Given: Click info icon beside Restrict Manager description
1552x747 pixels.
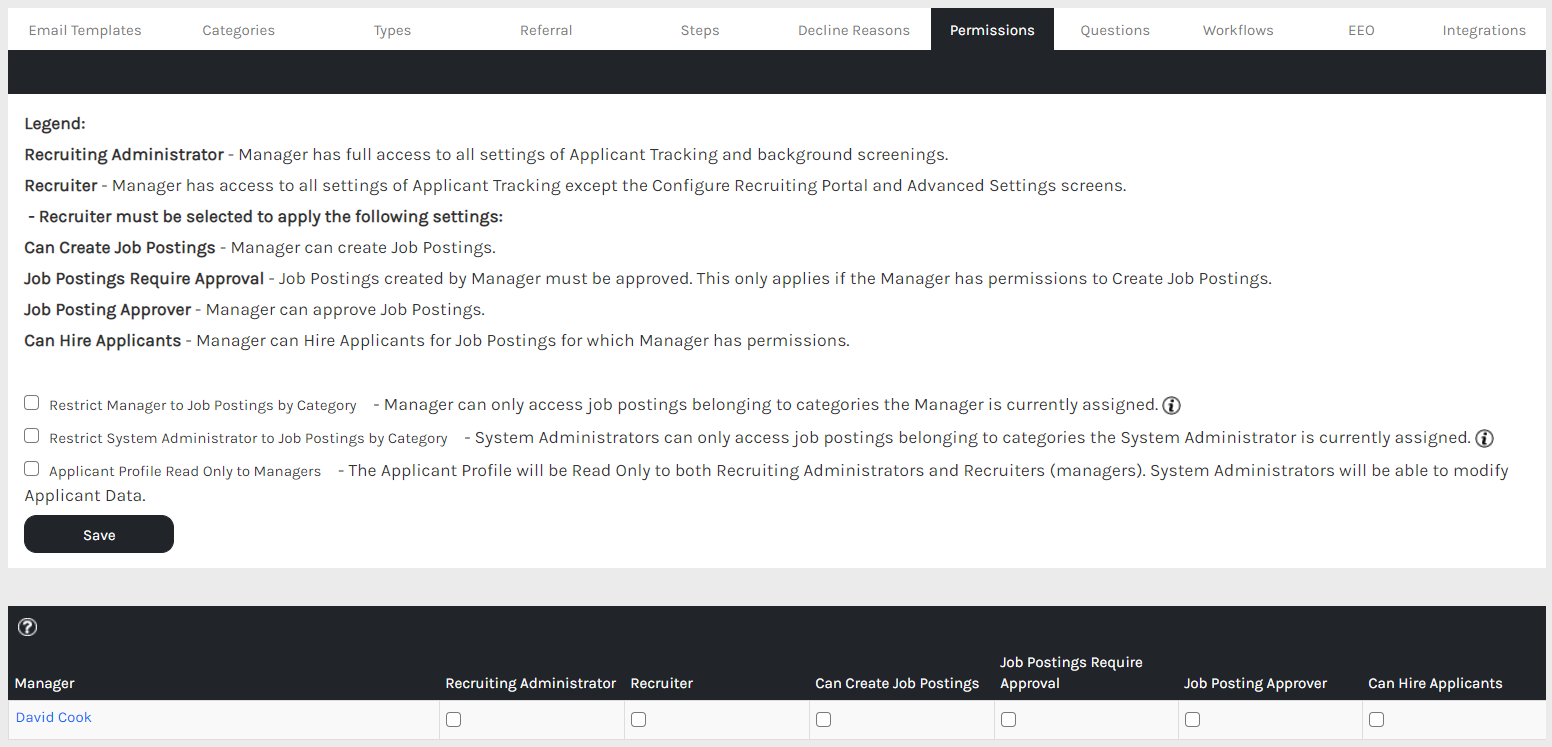Looking at the screenshot, I should coord(1172,405).
